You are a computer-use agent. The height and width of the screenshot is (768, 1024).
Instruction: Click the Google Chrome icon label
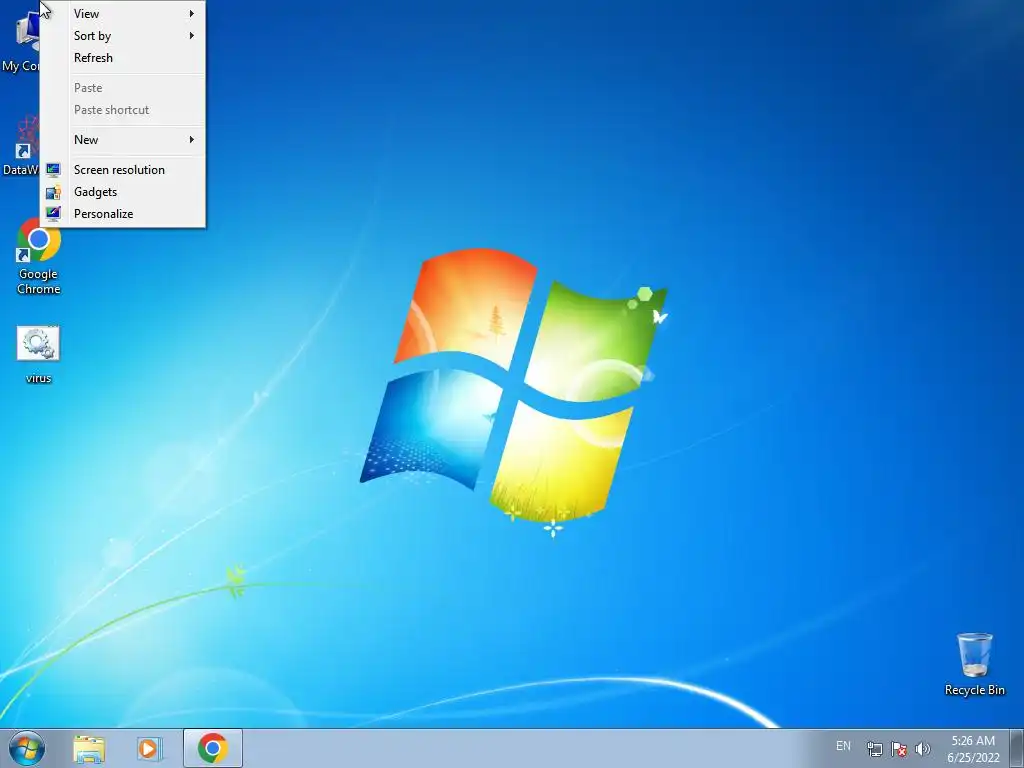(39, 281)
